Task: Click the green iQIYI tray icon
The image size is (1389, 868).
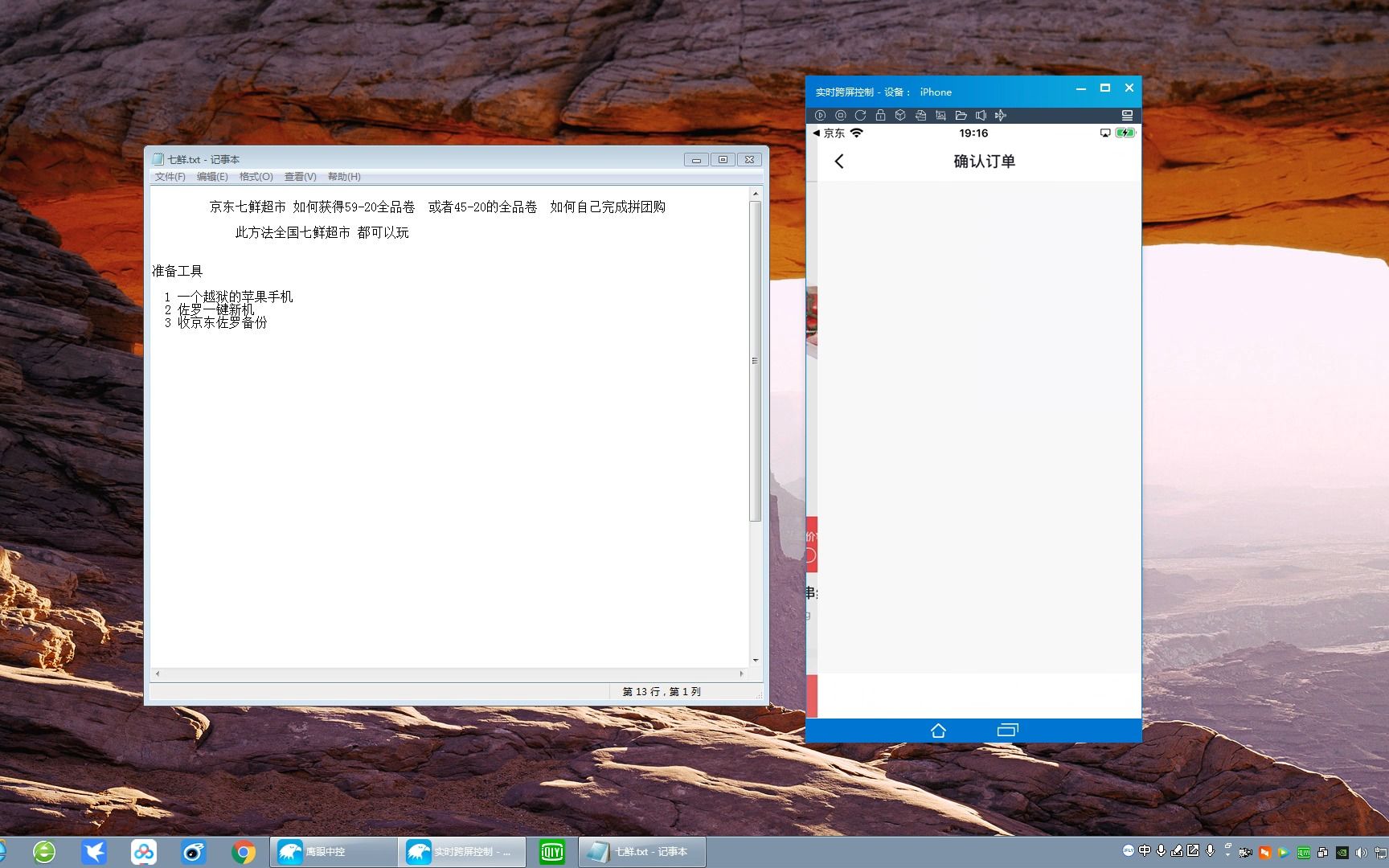Action: click(x=1304, y=852)
